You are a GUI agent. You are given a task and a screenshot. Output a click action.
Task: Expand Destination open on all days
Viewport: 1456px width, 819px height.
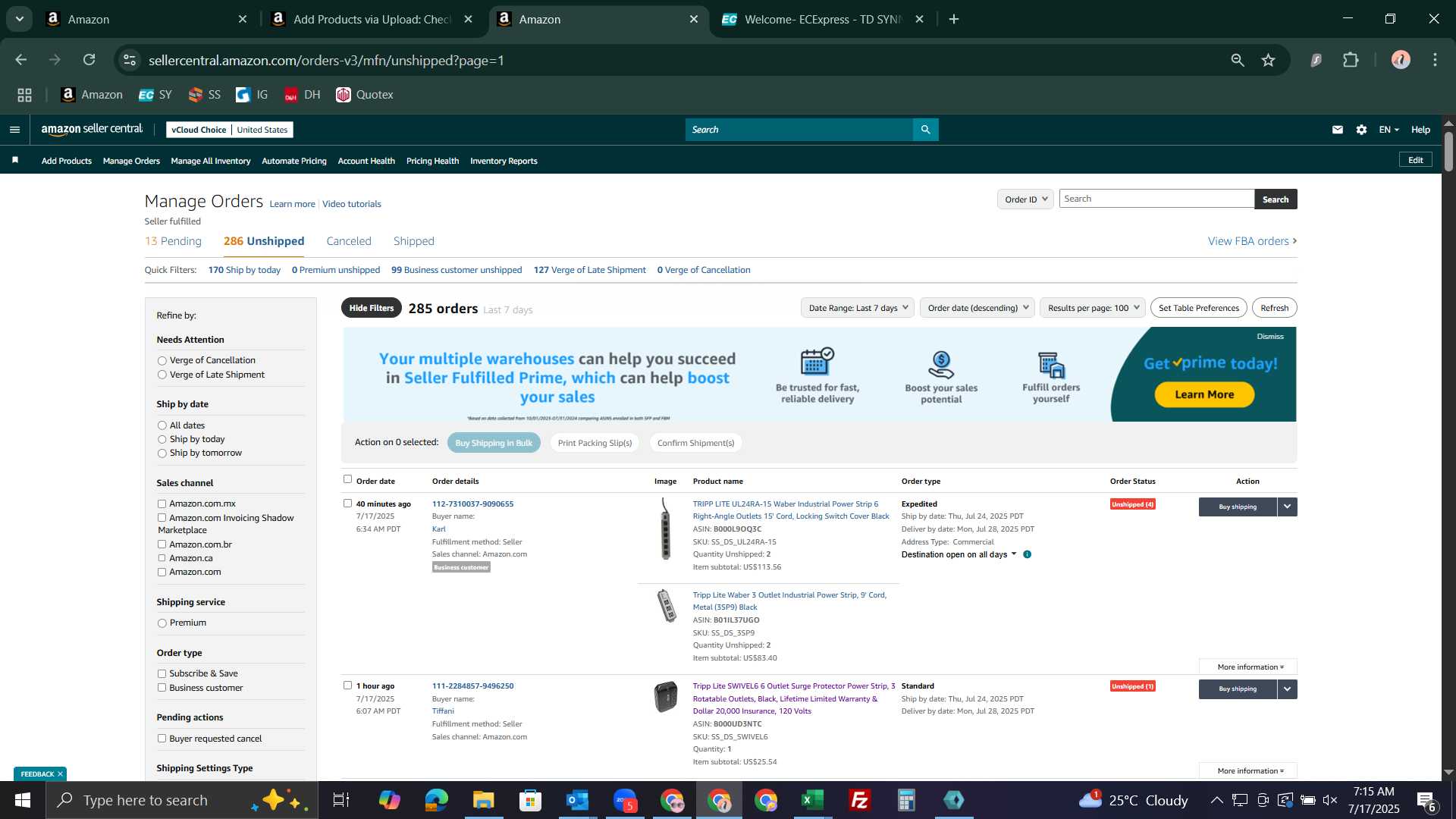[x=959, y=554]
